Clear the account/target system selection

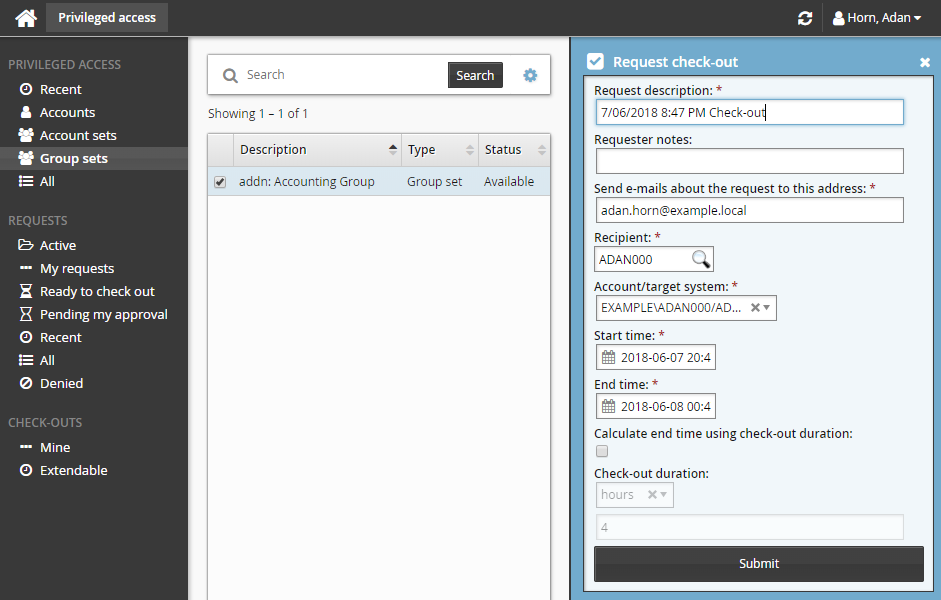tap(755, 308)
